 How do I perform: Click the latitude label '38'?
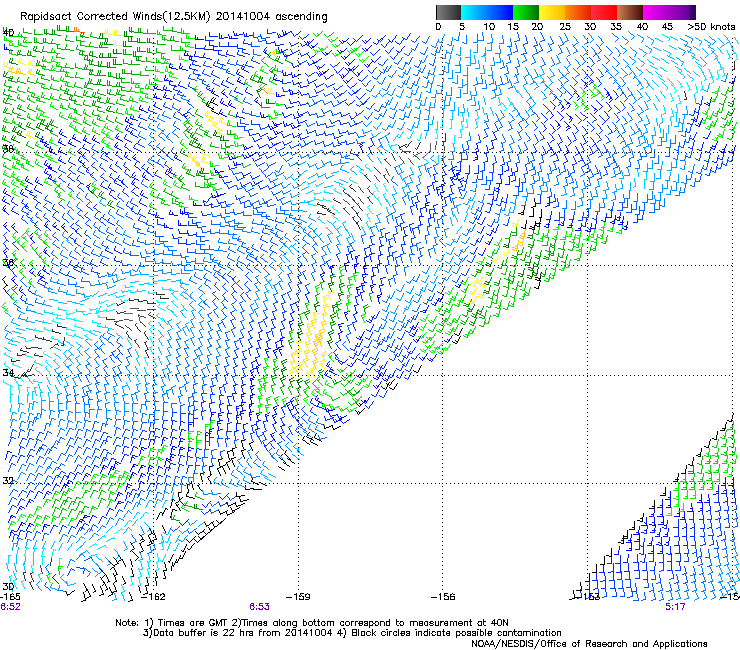click(x=8, y=149)
